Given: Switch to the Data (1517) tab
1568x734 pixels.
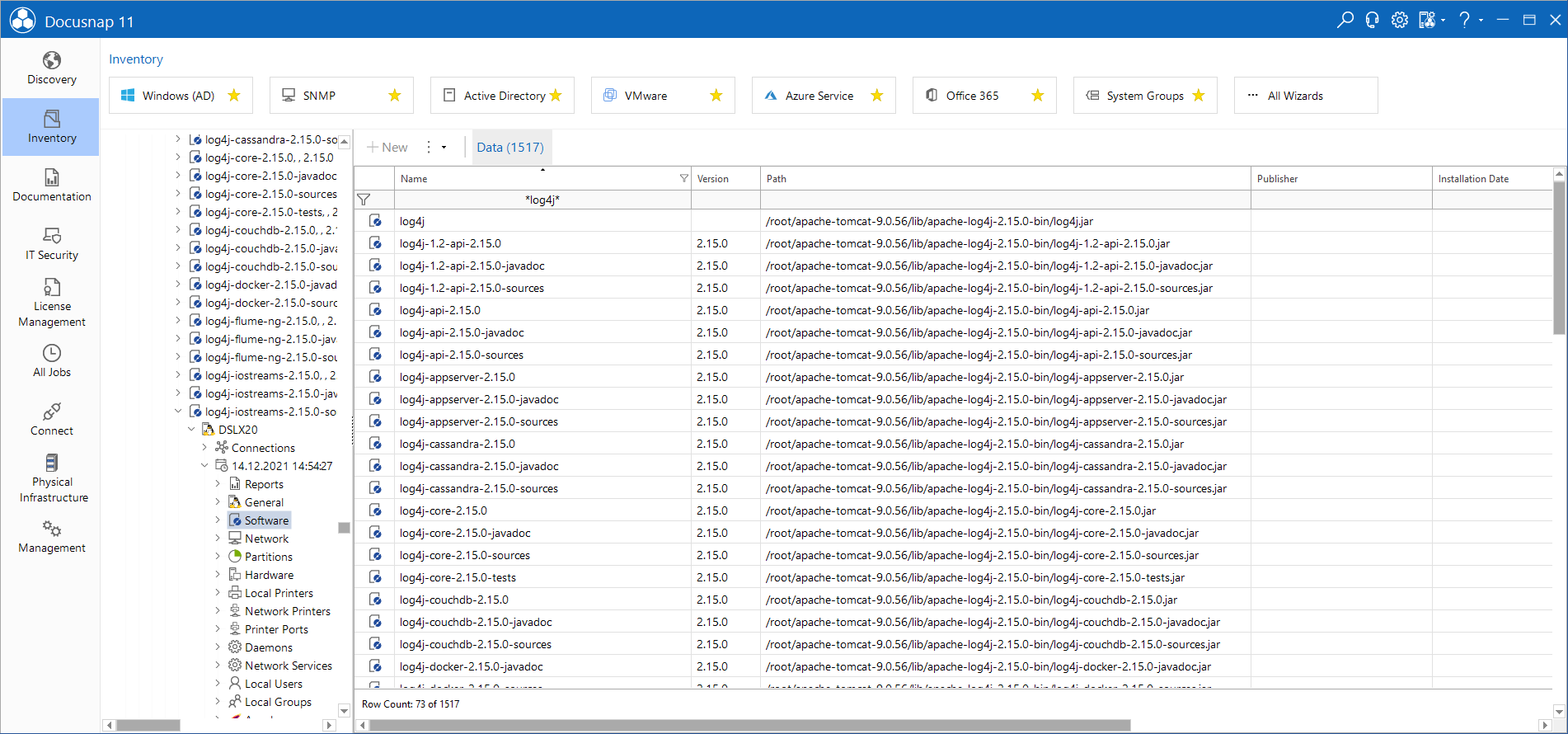Looking at the screenshot, I should point(510,147).
